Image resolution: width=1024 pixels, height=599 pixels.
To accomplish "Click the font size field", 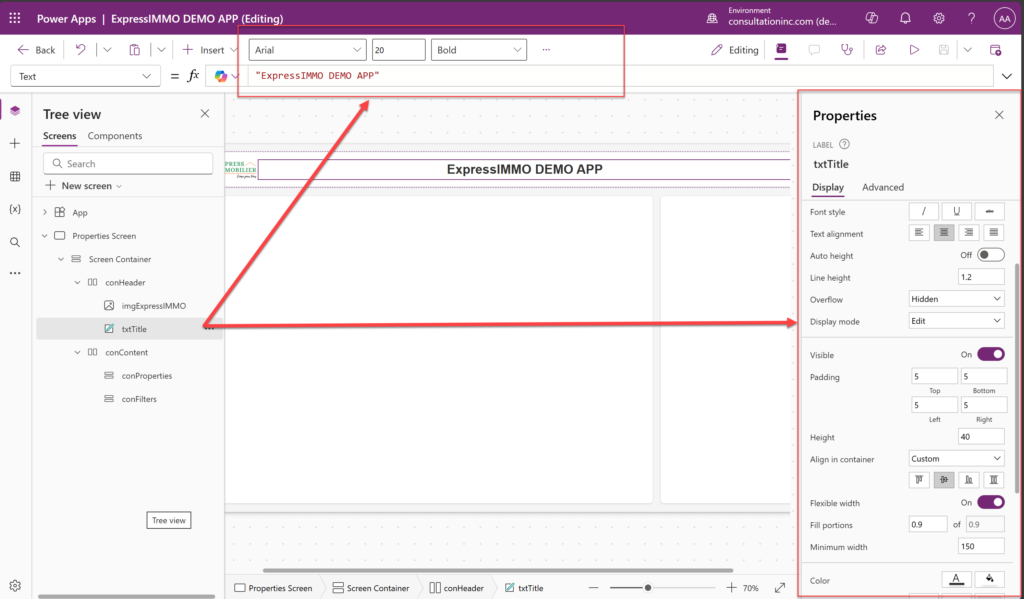I will [398, 50].
